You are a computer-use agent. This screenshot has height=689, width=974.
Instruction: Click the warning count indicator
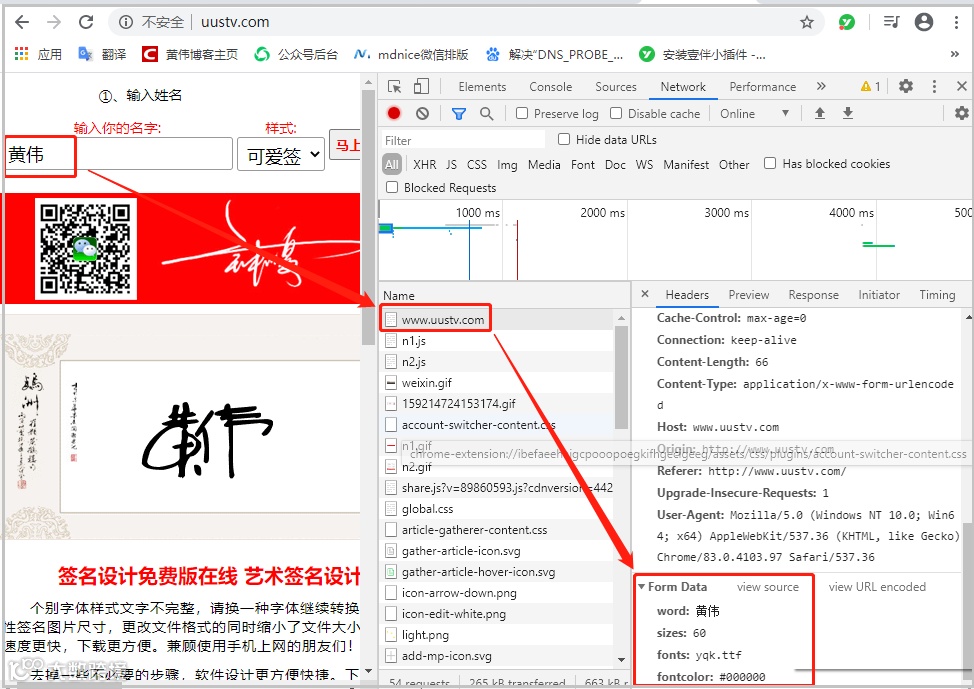870,86
